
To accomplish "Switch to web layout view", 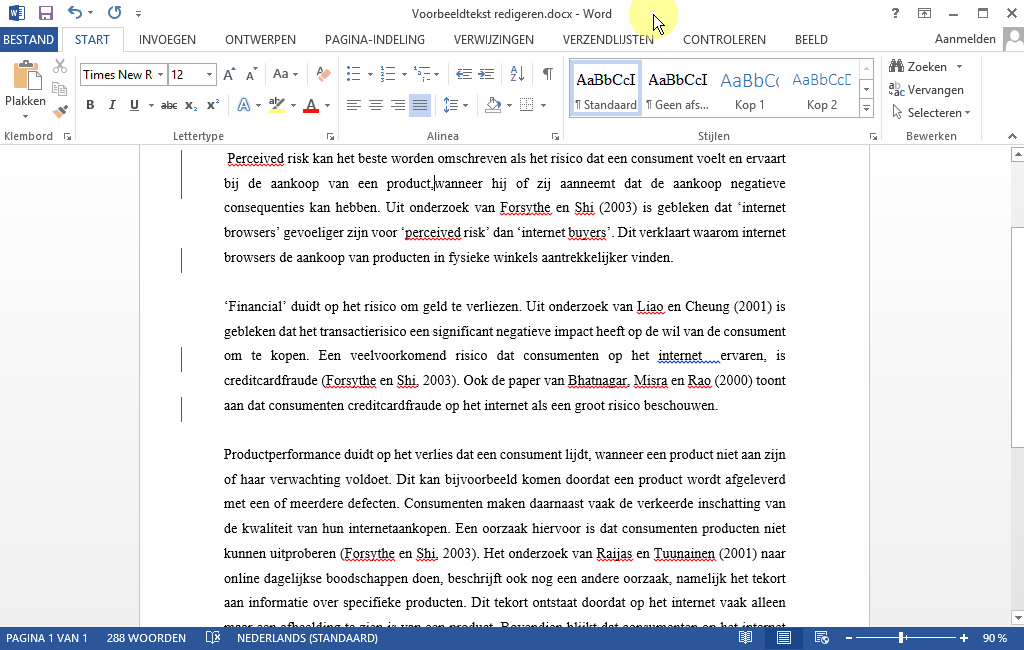I will point(822,638).
